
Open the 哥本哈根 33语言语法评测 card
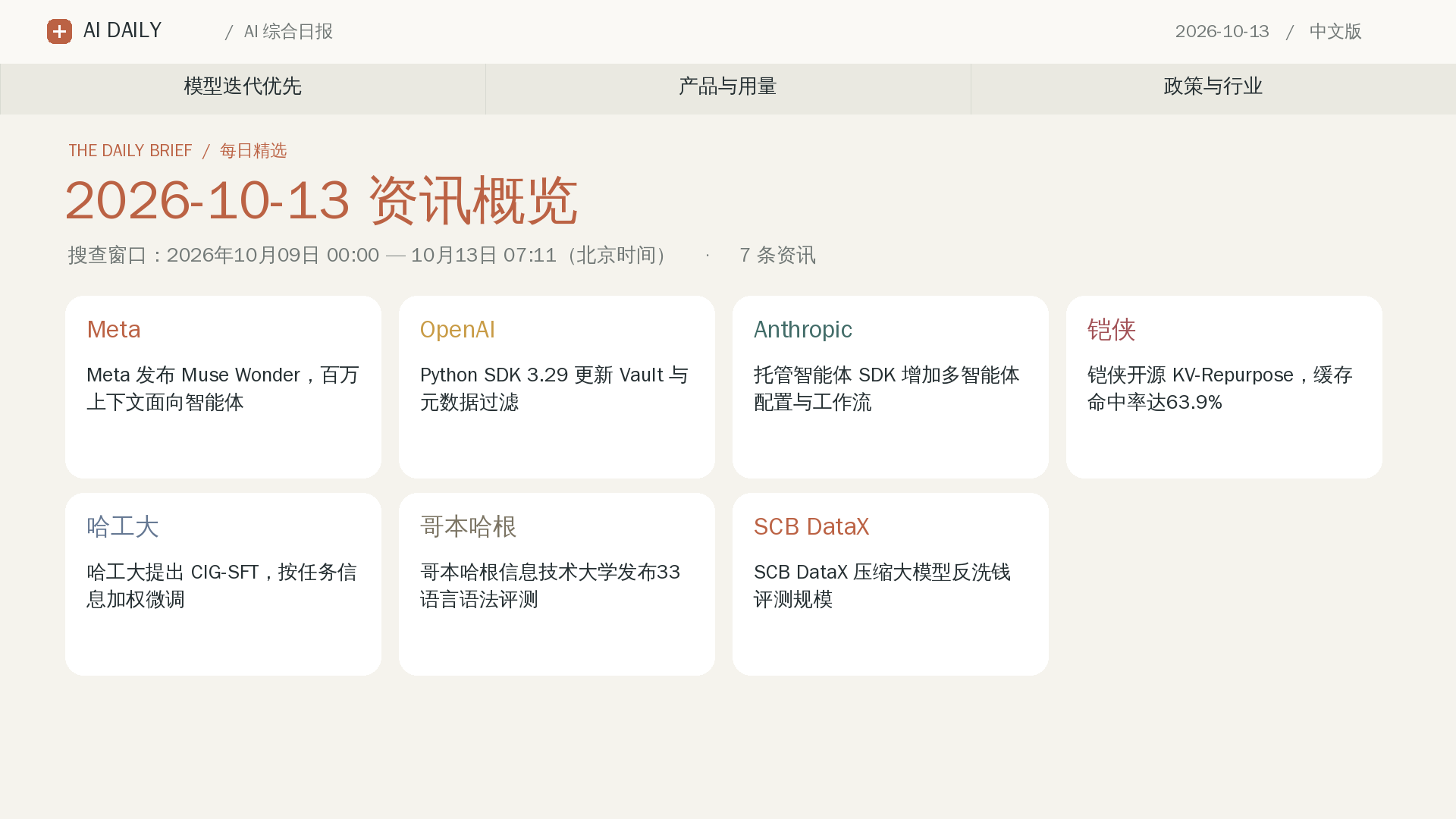tap(557, 584)
